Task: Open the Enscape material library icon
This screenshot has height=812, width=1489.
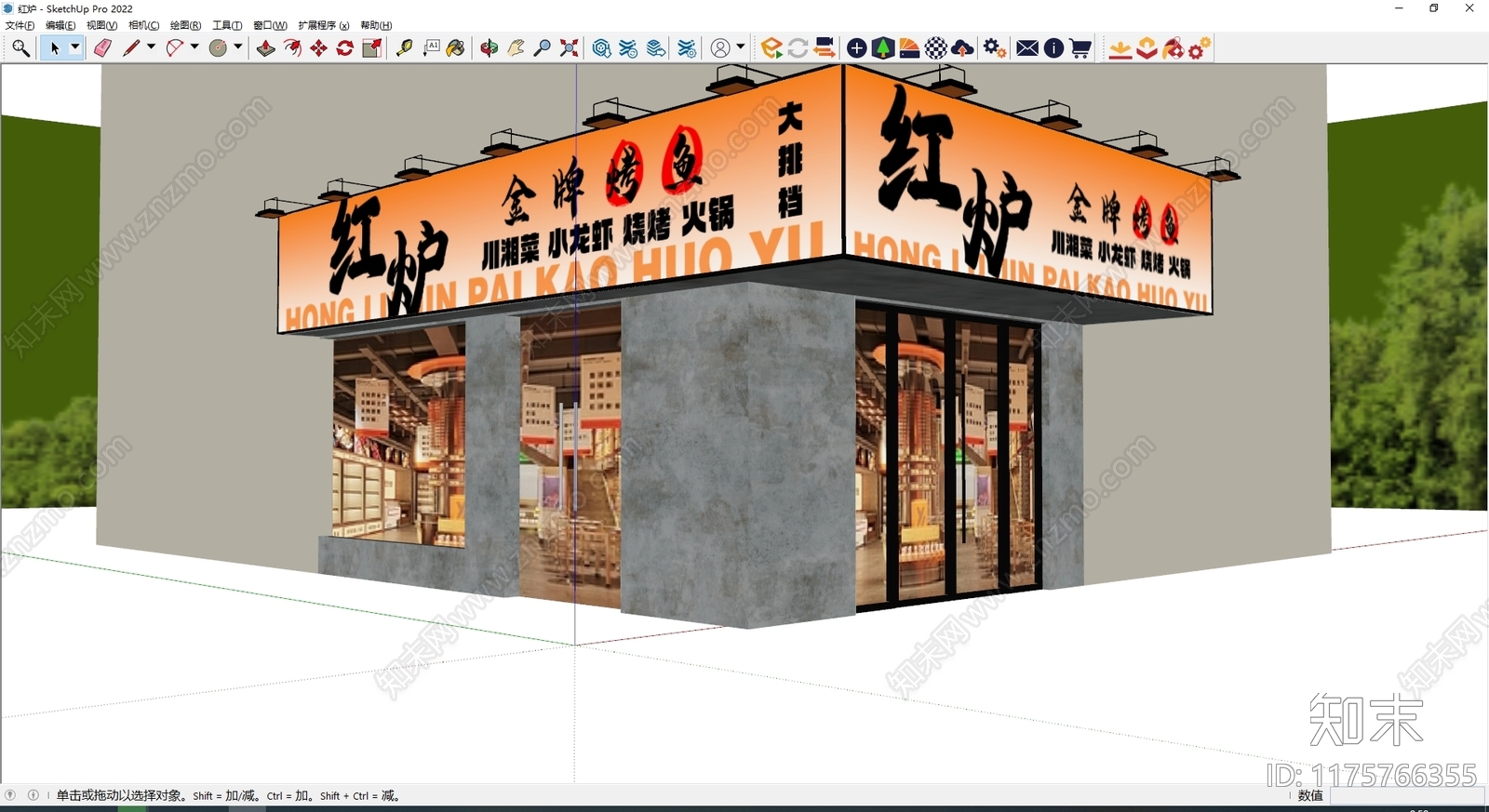Action: pos(909,48)
